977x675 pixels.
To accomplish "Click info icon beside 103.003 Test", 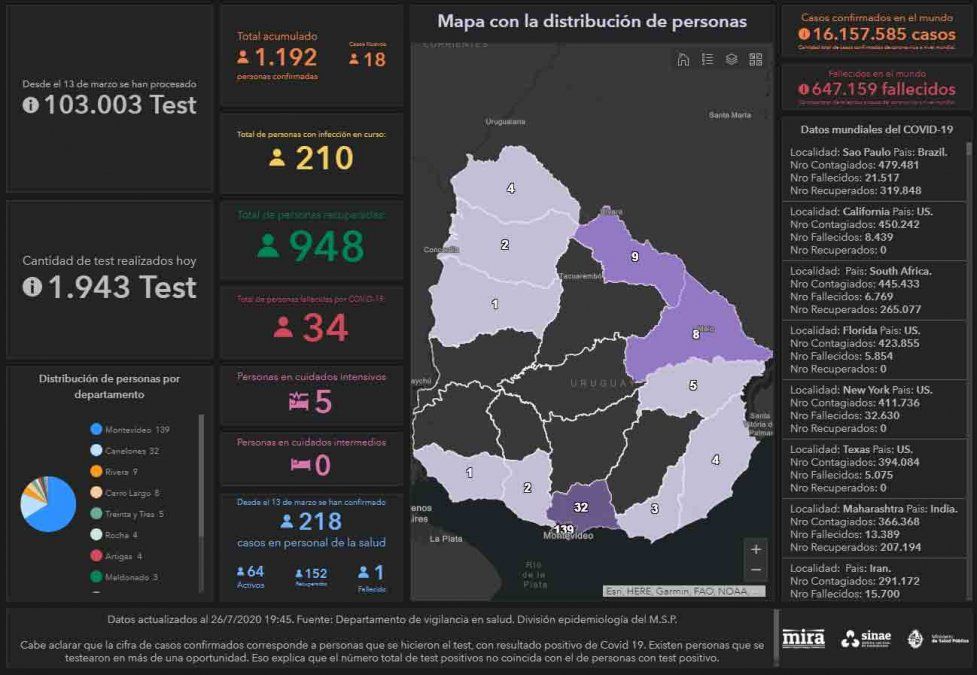I will pyautogui.click(x=31, y=105).
